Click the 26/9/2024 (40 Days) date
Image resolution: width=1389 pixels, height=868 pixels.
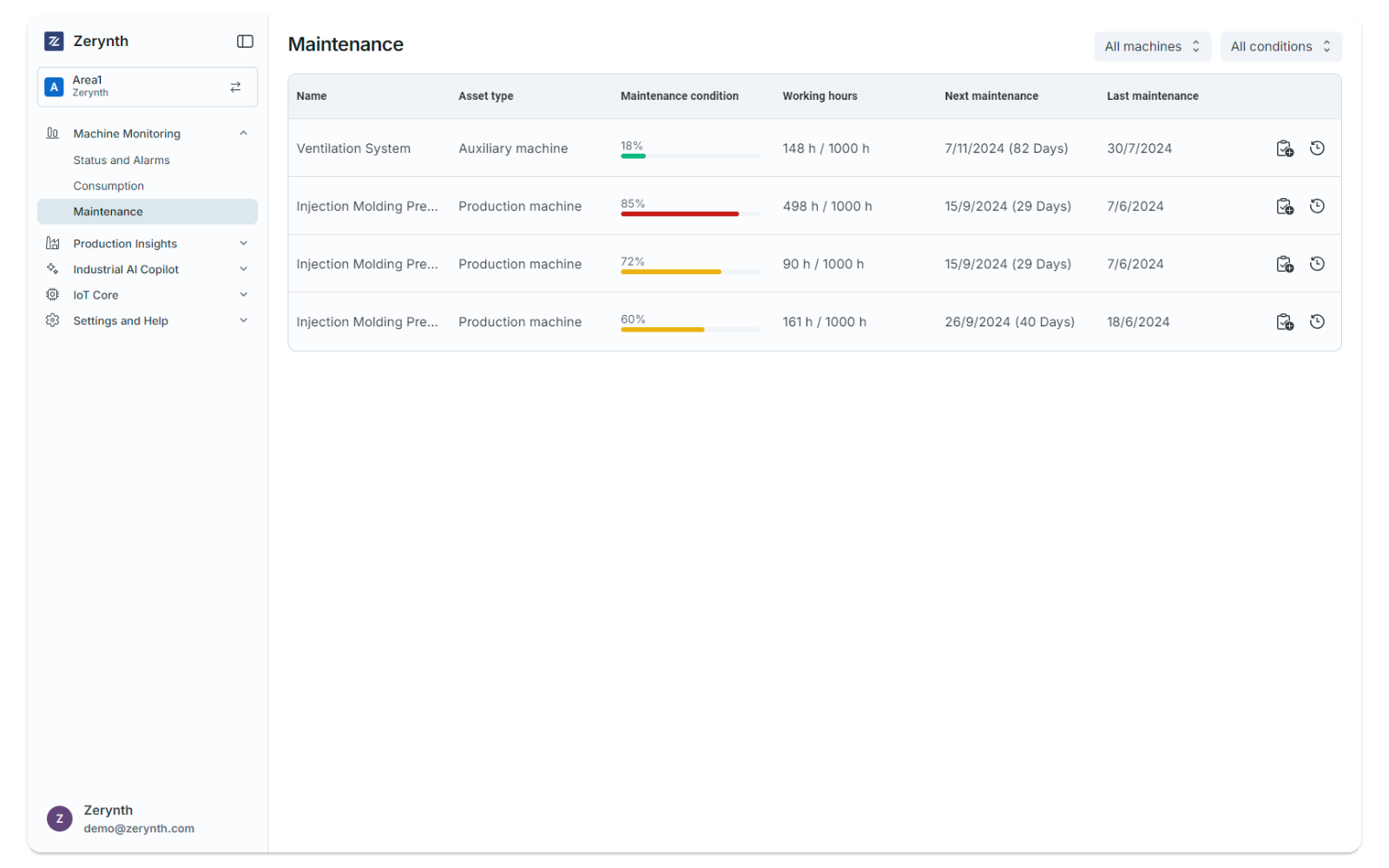pyautogui.click(x=1010, y=322)
